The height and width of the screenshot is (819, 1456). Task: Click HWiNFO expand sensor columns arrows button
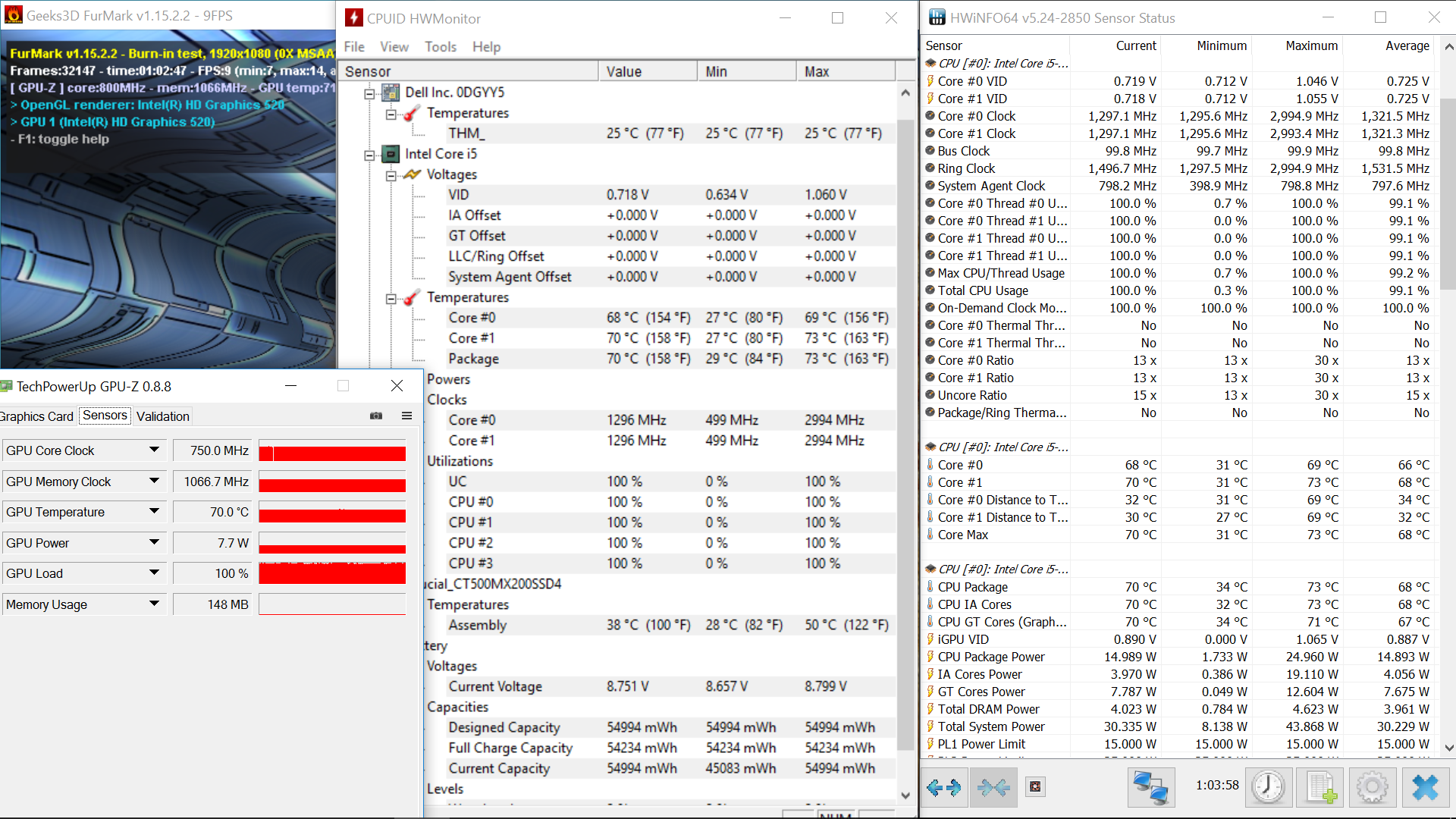pos(944,788)
